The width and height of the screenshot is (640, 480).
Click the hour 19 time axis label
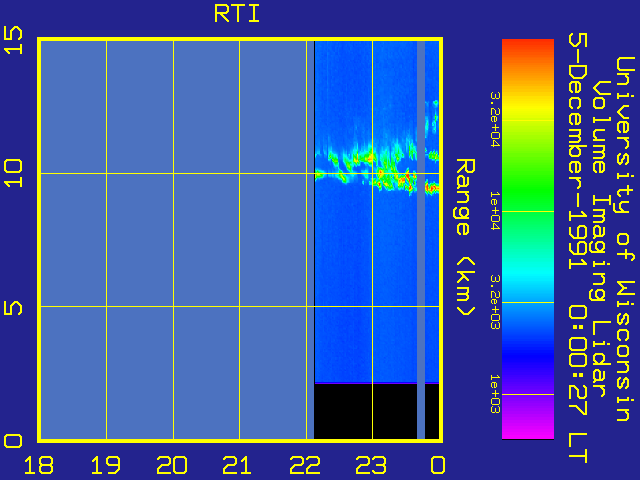106,465
